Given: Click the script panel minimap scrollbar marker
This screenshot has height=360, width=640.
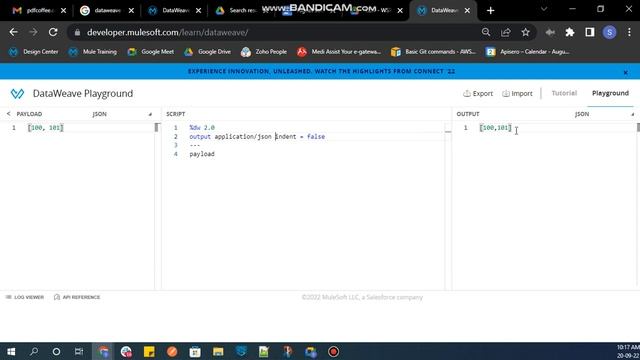Looking at the screenshot, I should (x=448, y=131).
